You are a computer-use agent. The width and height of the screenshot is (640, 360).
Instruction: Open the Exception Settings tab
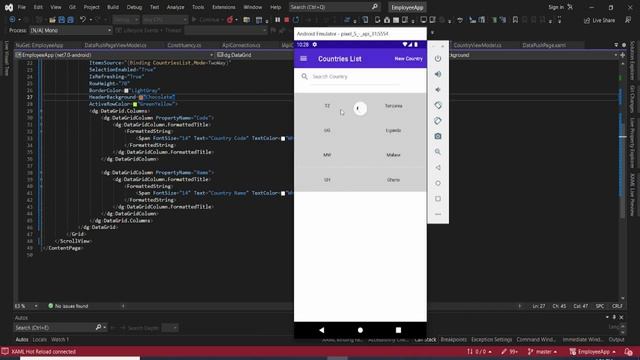click(491, 340)
